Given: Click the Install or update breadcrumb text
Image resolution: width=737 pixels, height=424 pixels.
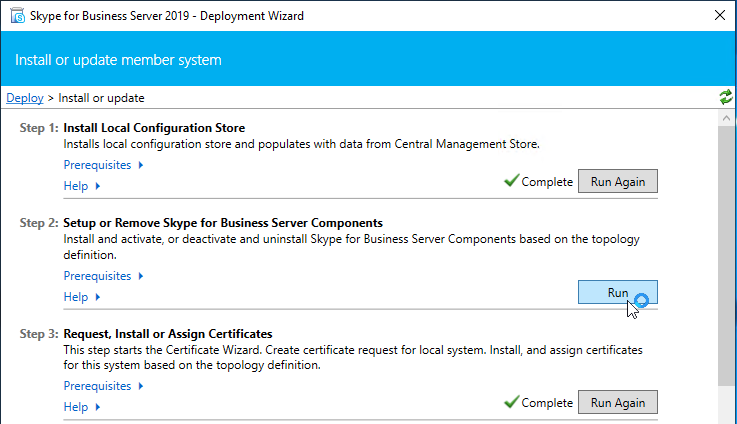Looking at the screenshot, I should 101,98.
